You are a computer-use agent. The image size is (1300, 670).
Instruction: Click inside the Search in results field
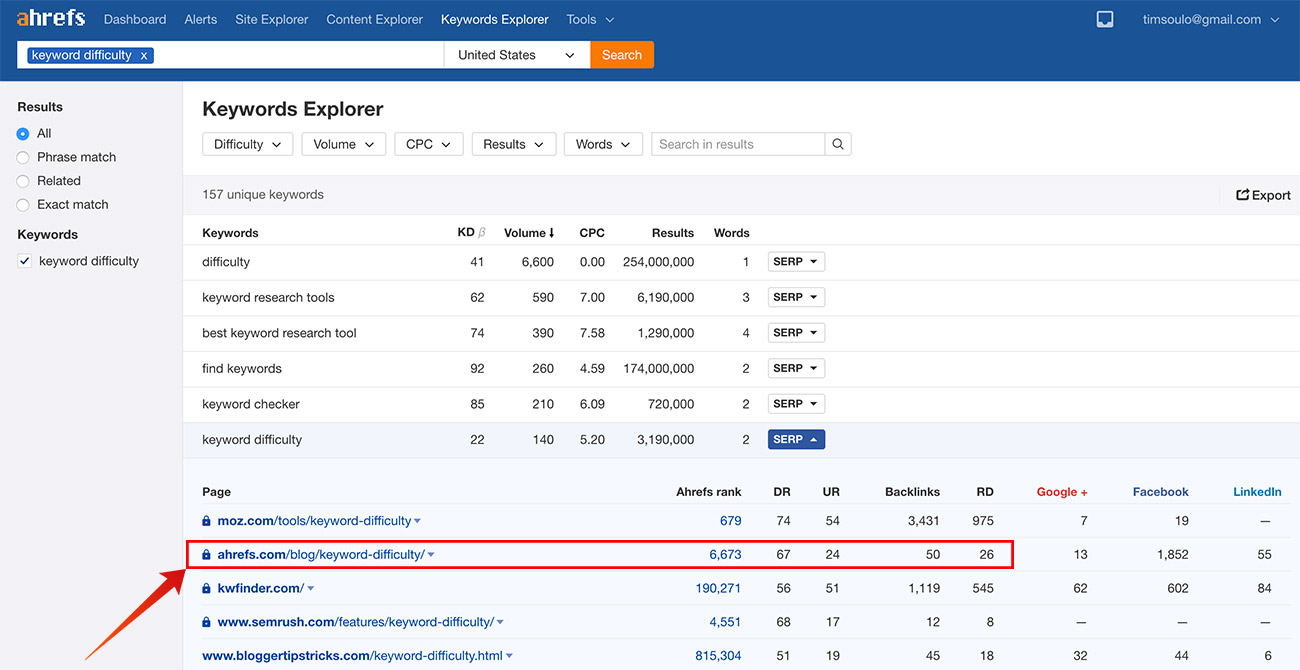pos(737,144)
